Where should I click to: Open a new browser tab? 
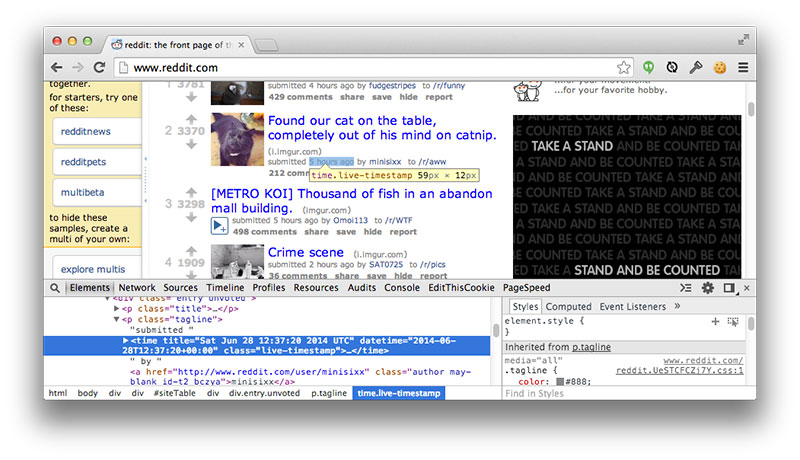click(x=266, y=45)
